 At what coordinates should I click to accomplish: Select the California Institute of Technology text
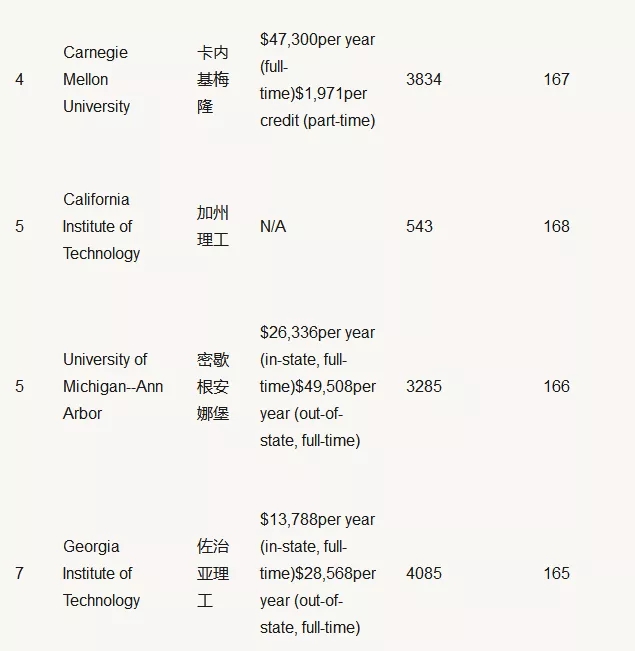click(x=101, y=226)
